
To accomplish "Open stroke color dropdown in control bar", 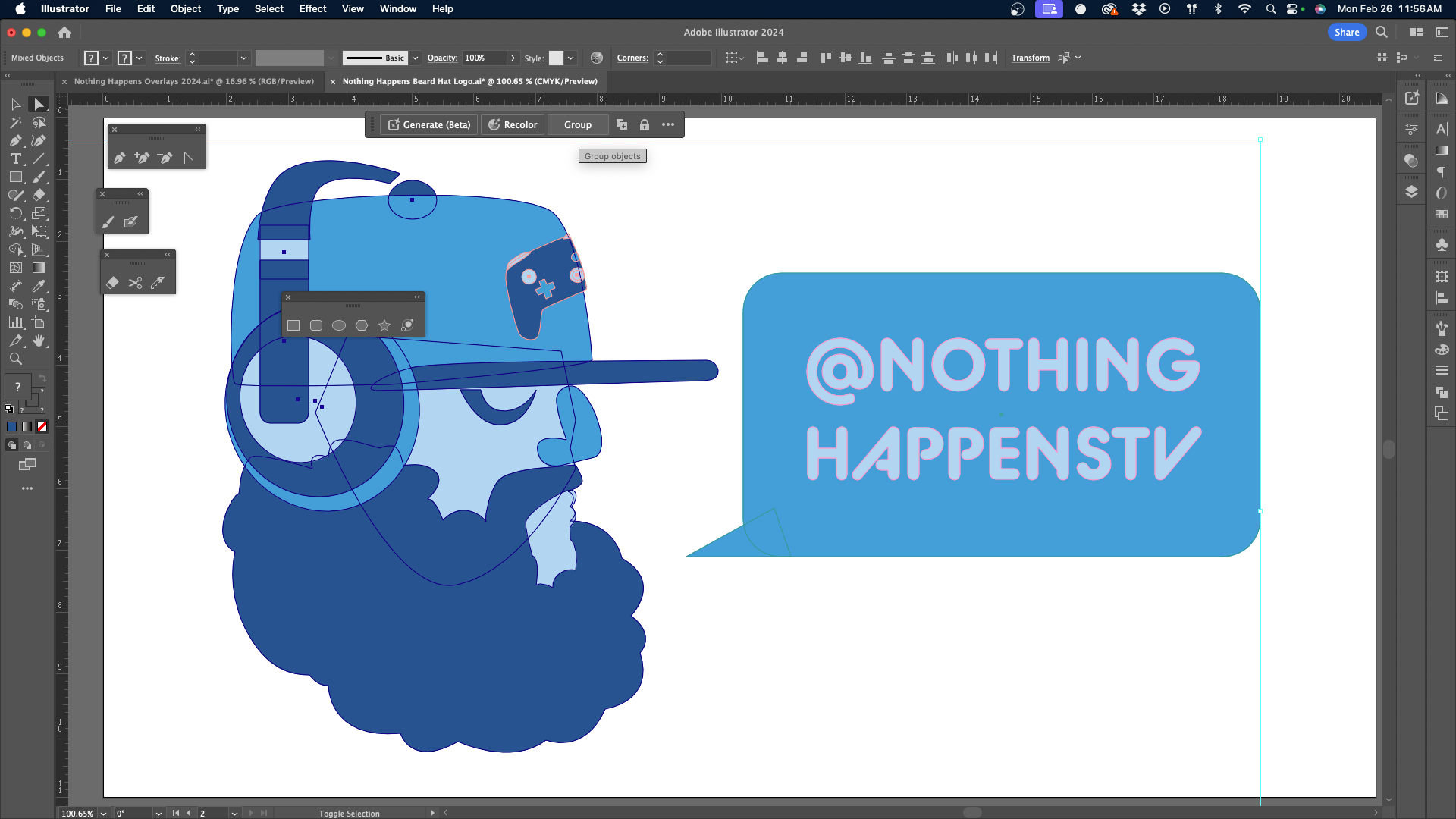I will (139, 58).
